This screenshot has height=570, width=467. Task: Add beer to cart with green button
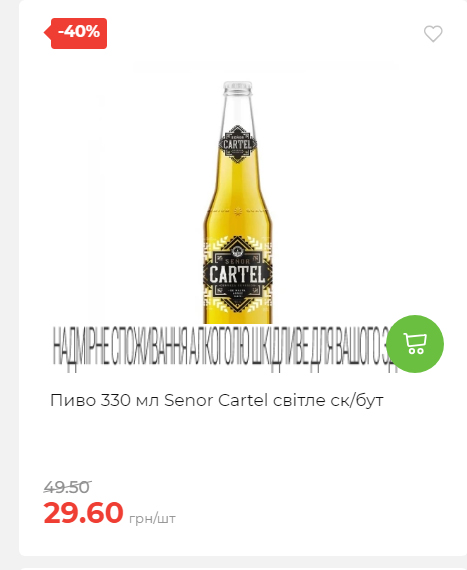point(415,344)
